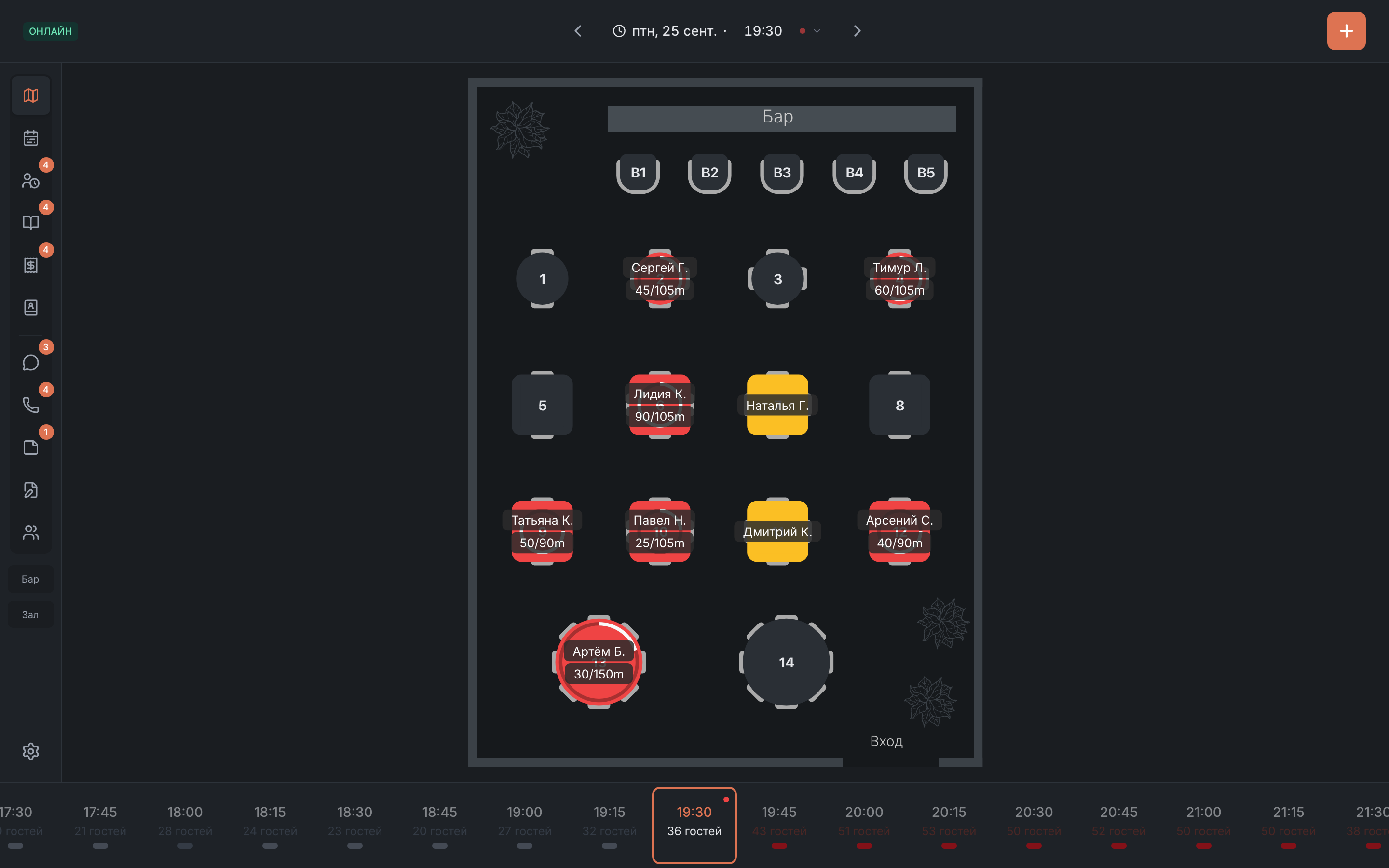This screenshot has width=1389, height=868.
Task: Select free table 5
Action: click(x=543, y=405)
